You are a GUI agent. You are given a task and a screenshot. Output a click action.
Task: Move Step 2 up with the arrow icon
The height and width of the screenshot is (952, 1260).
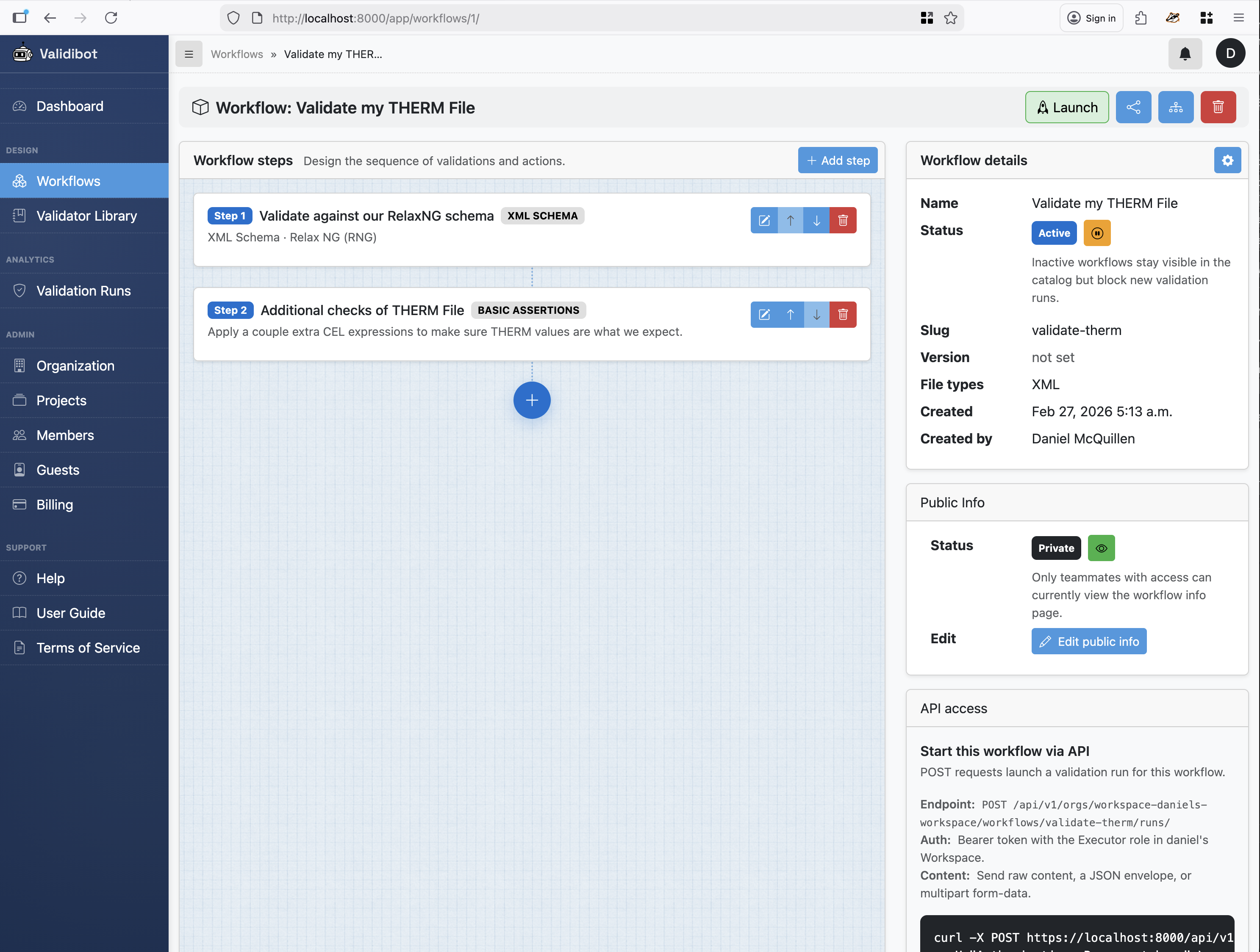pos(791,314)
